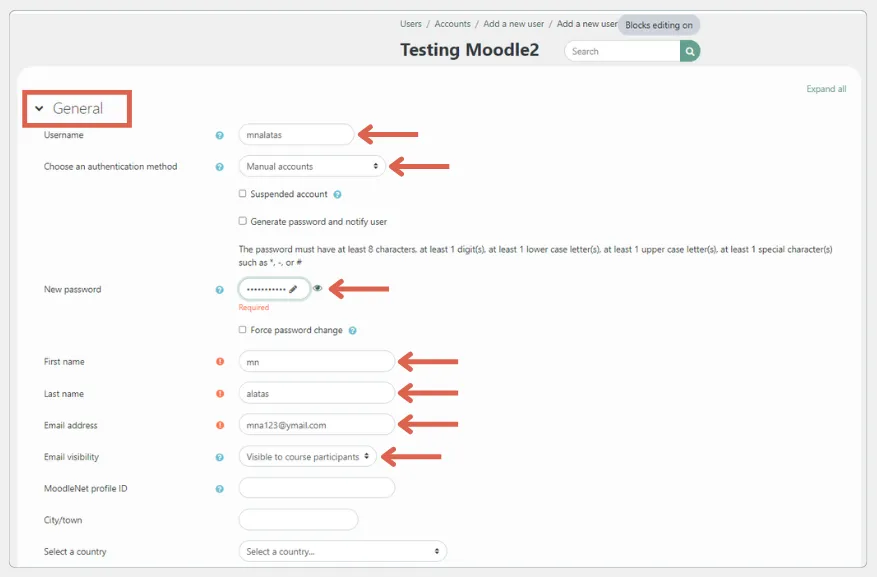Click the Expand all link
The height and width of the screenshot is (577, 877).
point(826,89)
